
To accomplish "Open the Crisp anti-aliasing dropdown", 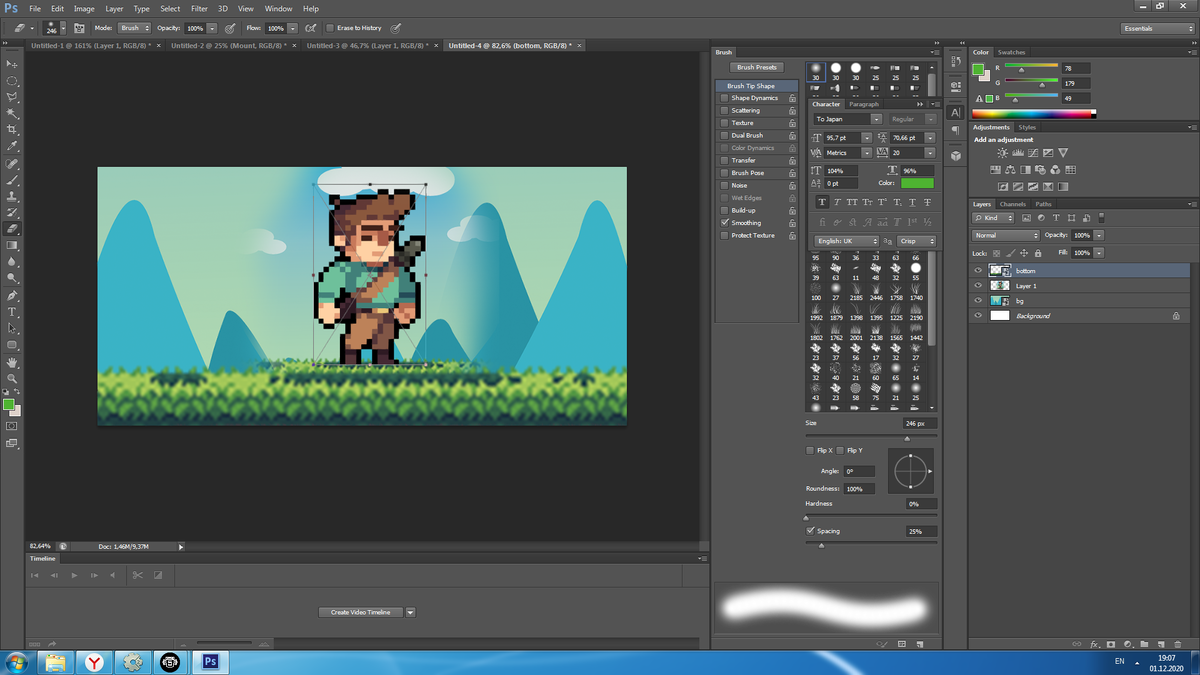I will pyautogui.click(x=916, y=241).
